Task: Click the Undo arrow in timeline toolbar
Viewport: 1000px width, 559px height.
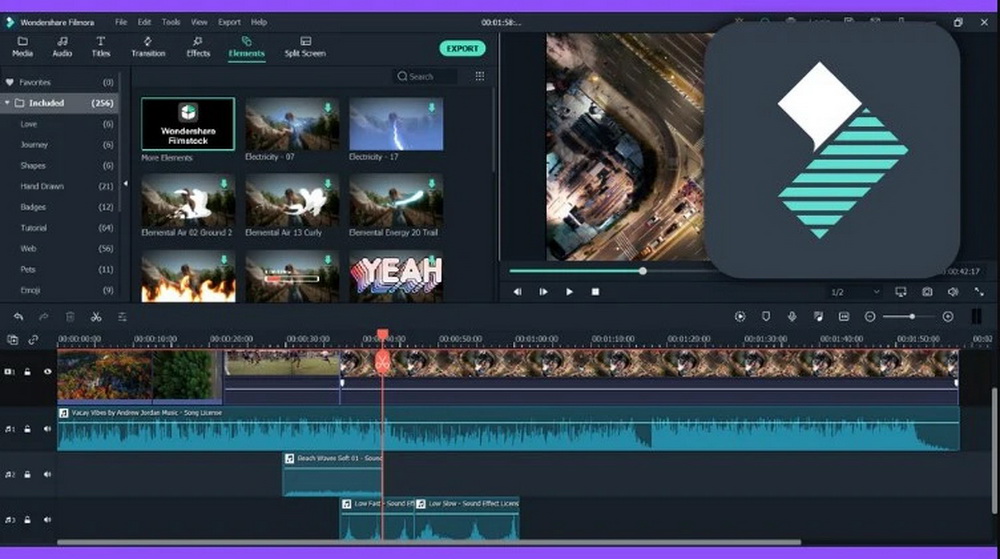Action: 18,317
